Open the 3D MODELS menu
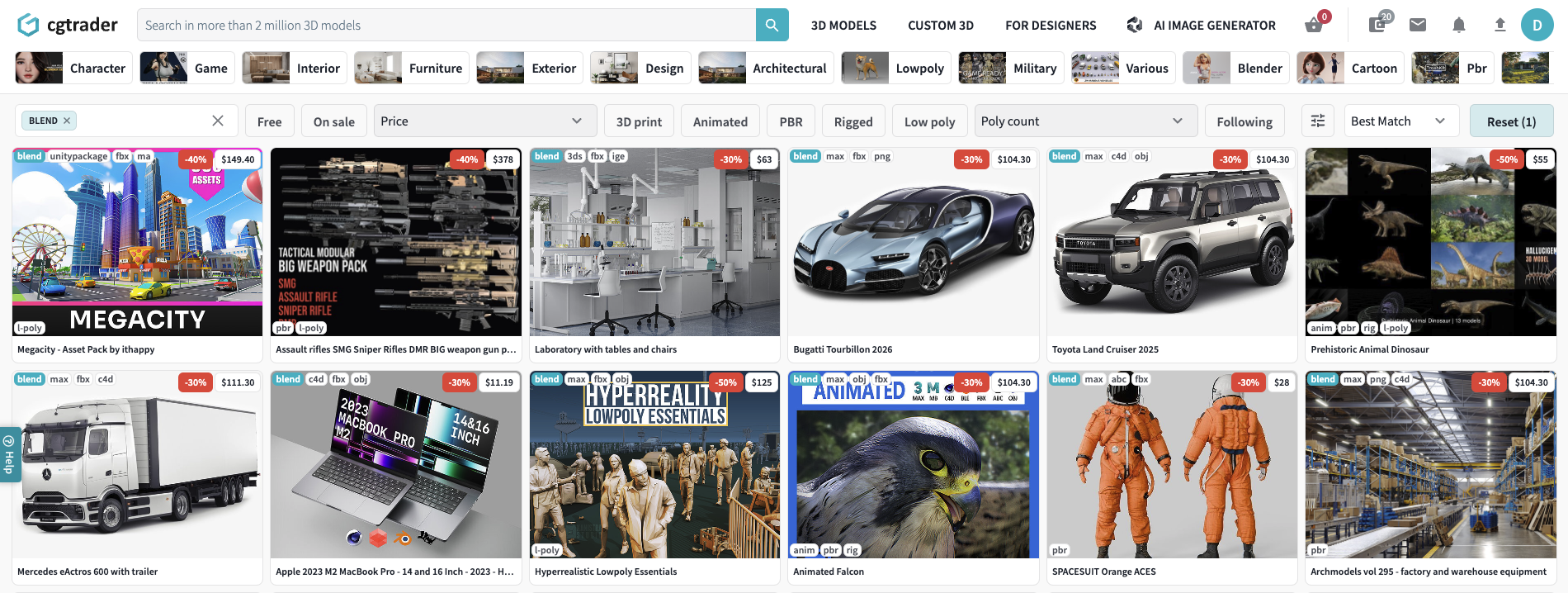Screen dimensions: 1568x593 click(x=843, y=26)
